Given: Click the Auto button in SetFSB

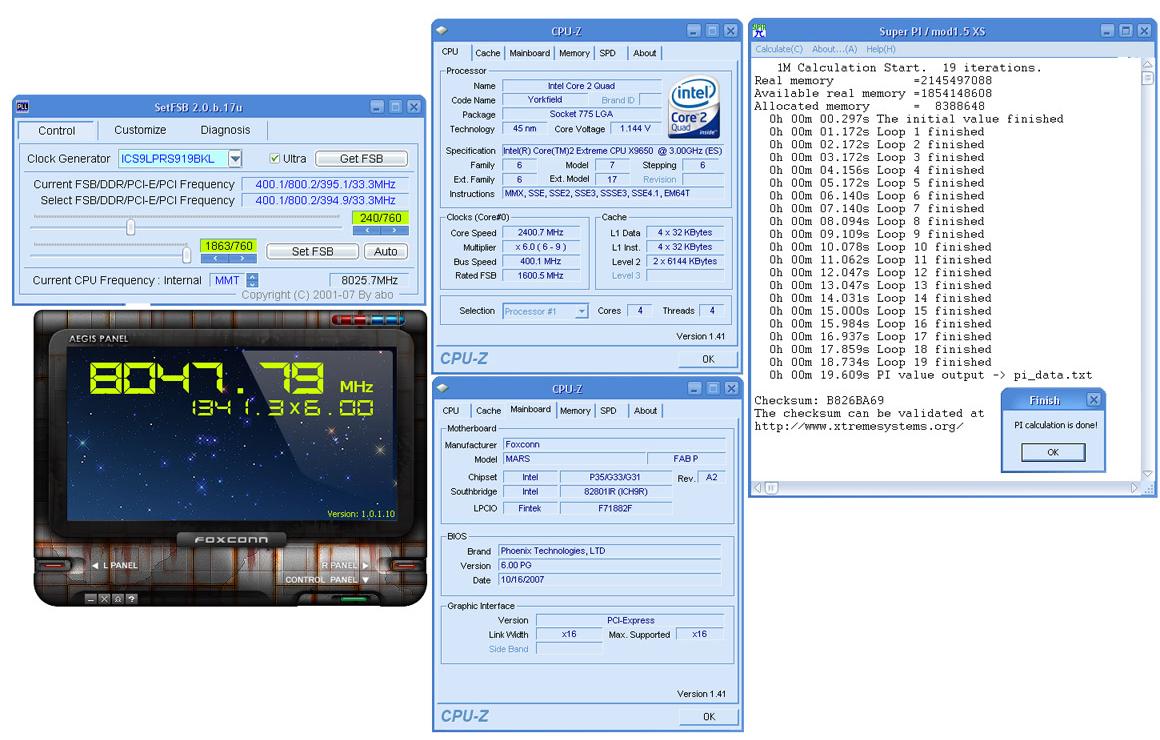Looking at the screenshot, I should point(385,252).
